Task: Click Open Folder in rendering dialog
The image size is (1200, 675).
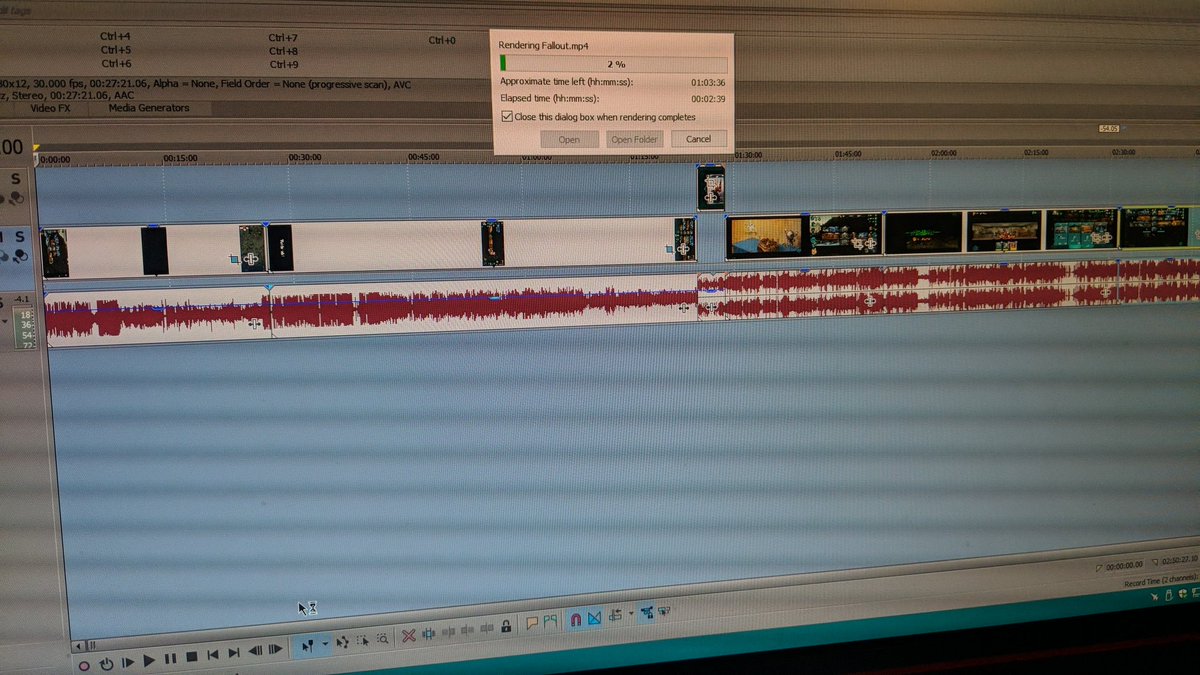Action: [x=635, y=139]
